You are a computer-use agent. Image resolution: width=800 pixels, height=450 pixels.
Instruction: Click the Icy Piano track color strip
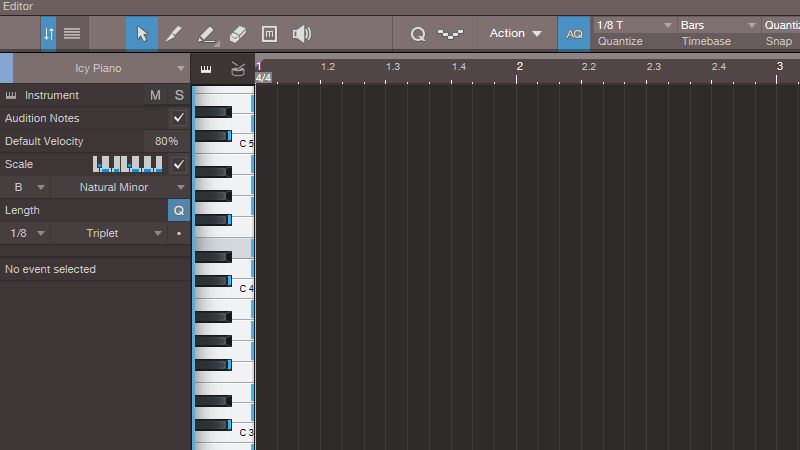pyautogui.click(x=7, y=68)
